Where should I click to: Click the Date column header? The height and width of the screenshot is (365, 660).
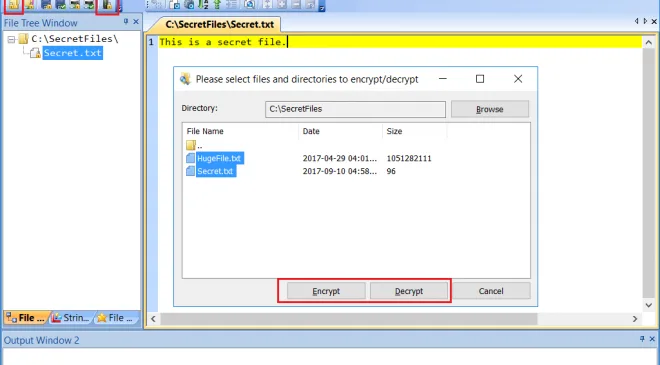tap(341, 131)
